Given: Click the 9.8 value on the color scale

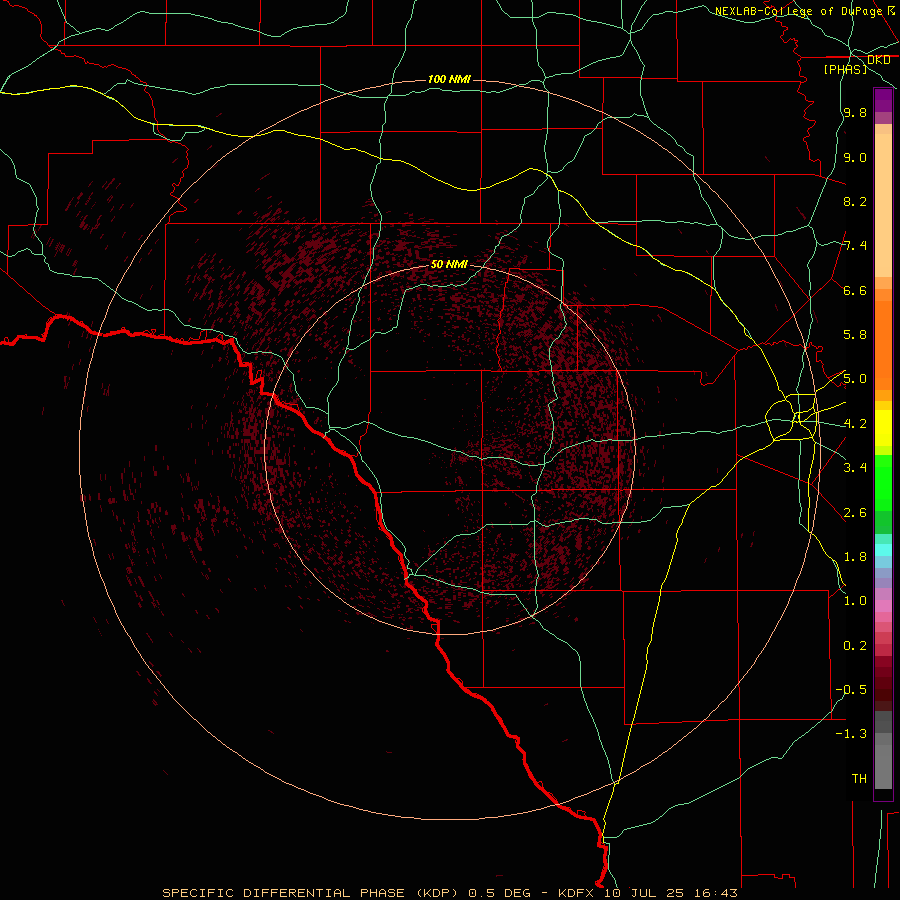Looking at the screenshot, I should (855, 112).
